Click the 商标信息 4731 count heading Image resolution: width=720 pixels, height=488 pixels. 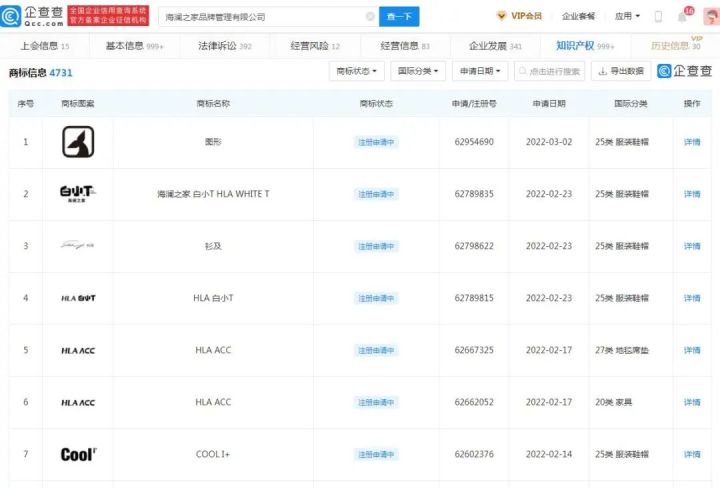40,73
